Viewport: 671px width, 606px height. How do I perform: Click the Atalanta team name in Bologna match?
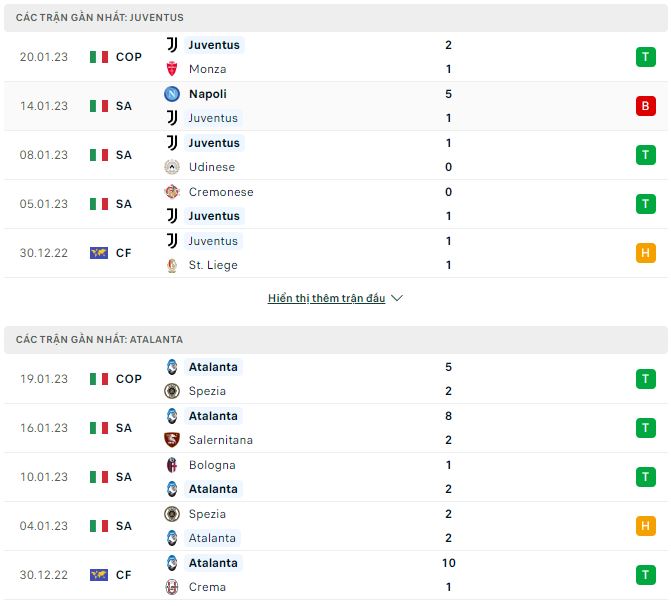pos(213,489)
